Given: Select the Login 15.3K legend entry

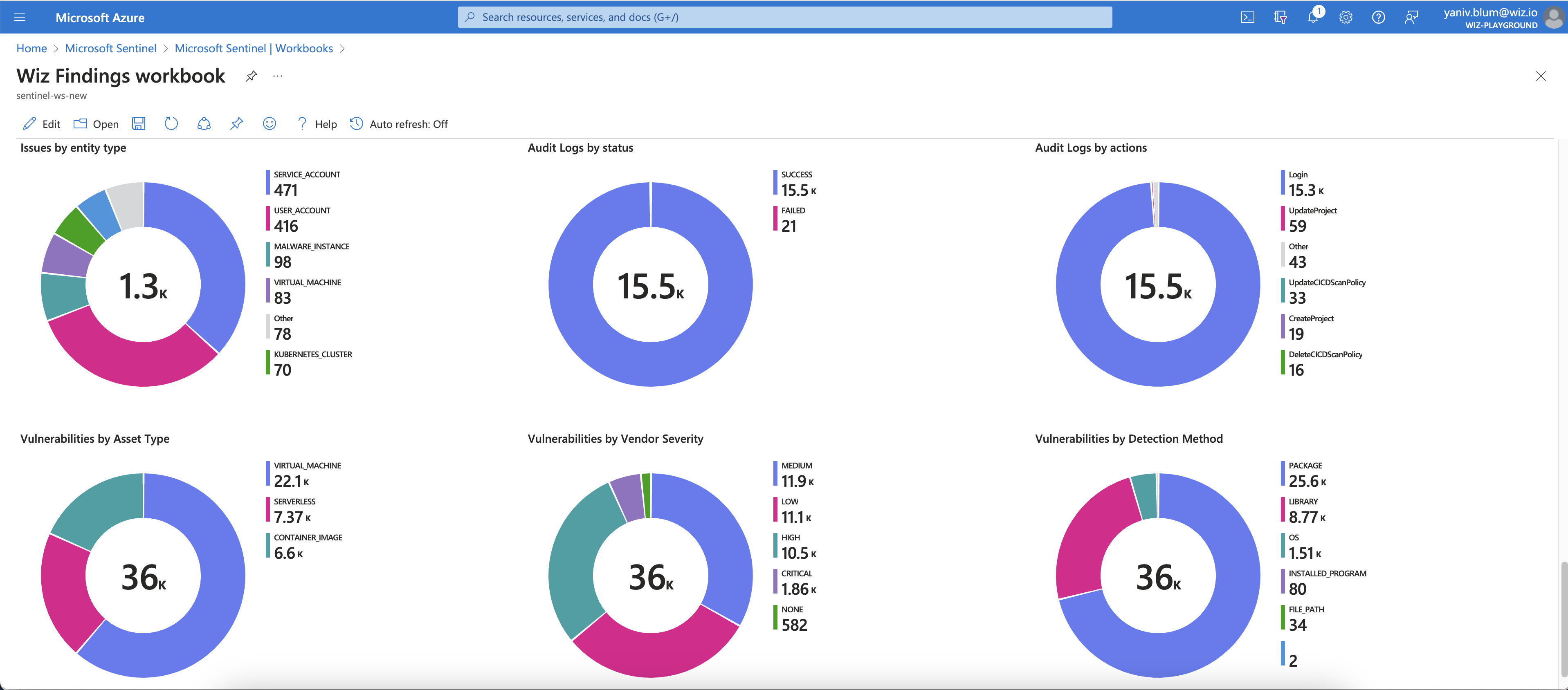Looking at the screenshot, I should (1303, 183).
